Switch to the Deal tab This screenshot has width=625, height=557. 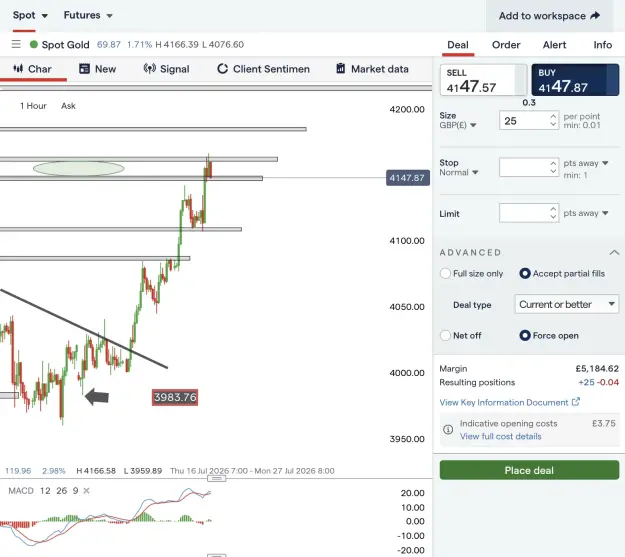(458, 45)
